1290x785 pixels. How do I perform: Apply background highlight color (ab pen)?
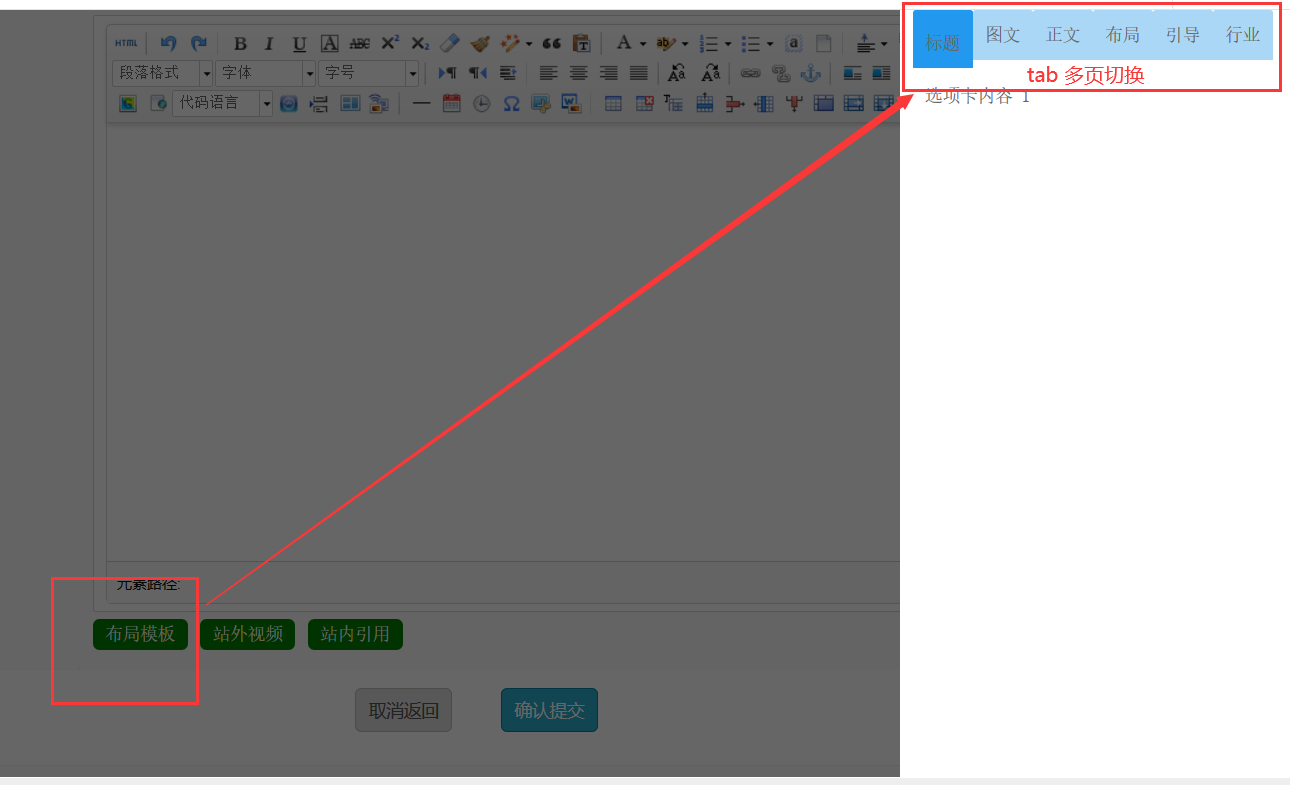665,43
